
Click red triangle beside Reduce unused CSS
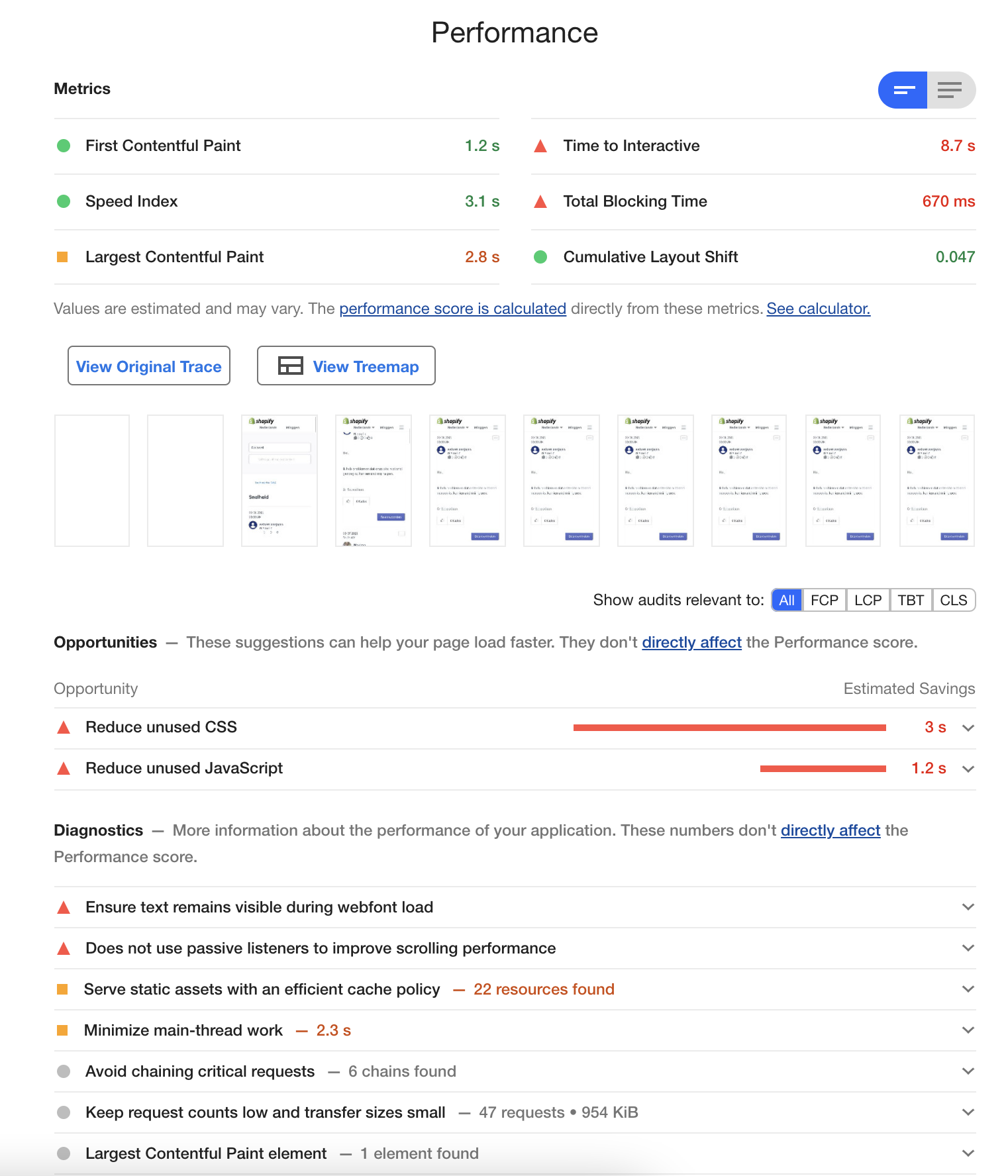tap(64, 728)
